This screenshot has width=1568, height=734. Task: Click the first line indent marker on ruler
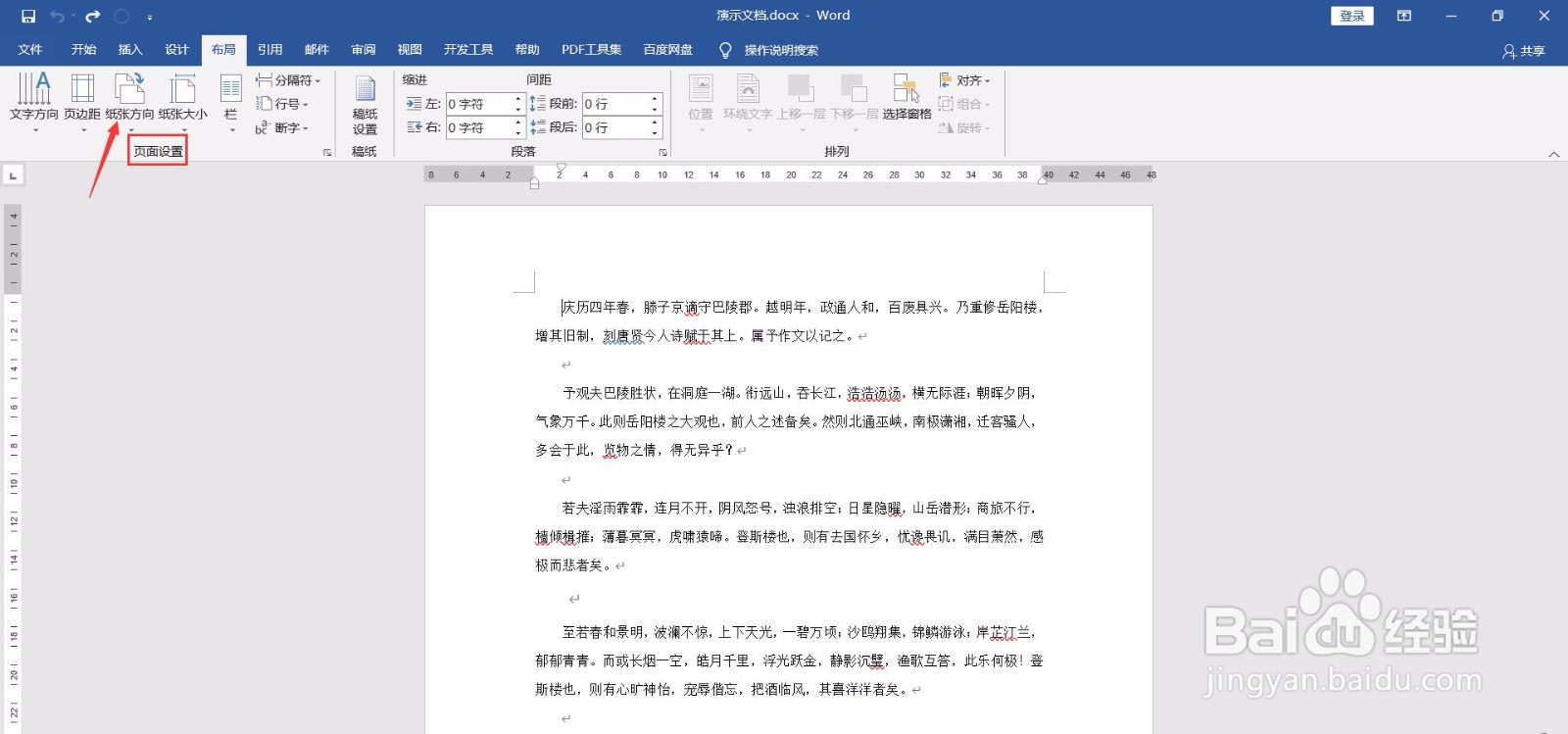pos(562,170)
